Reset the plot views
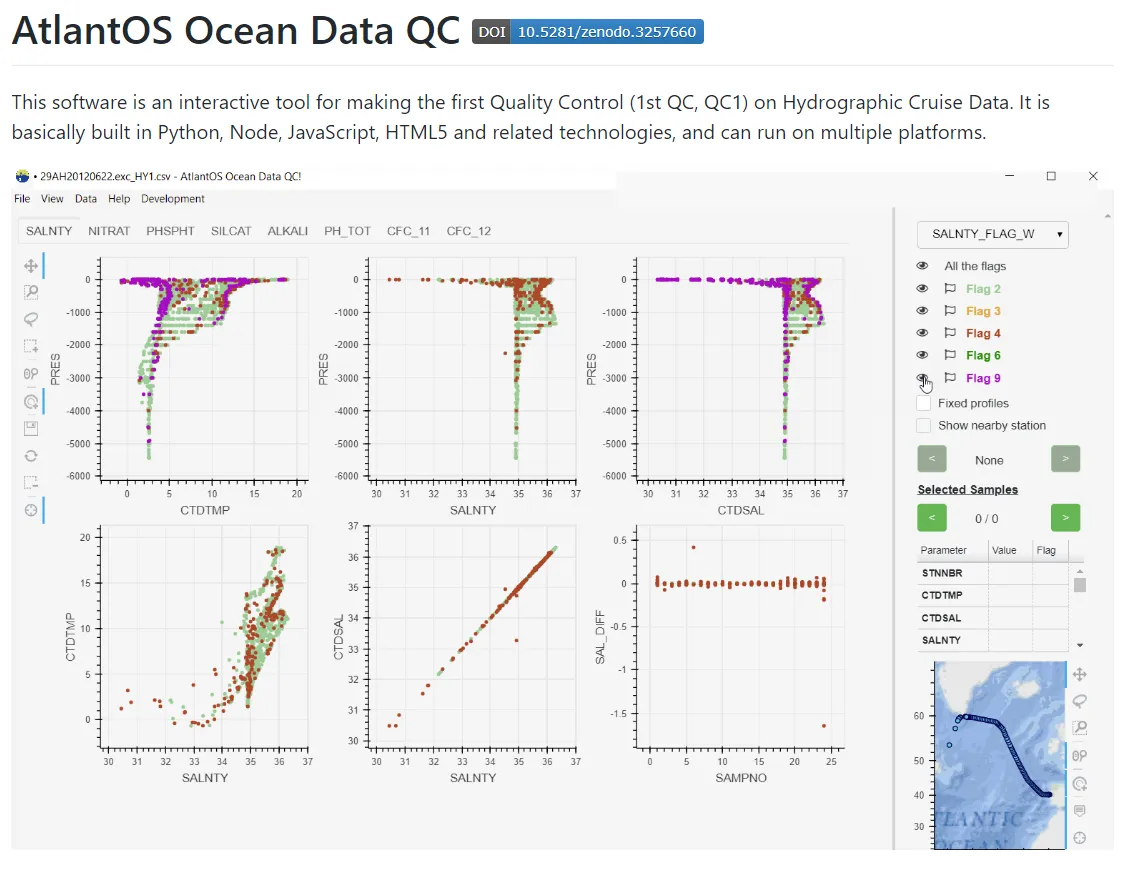Screen dimensions: 1137x881 [31, 455]
